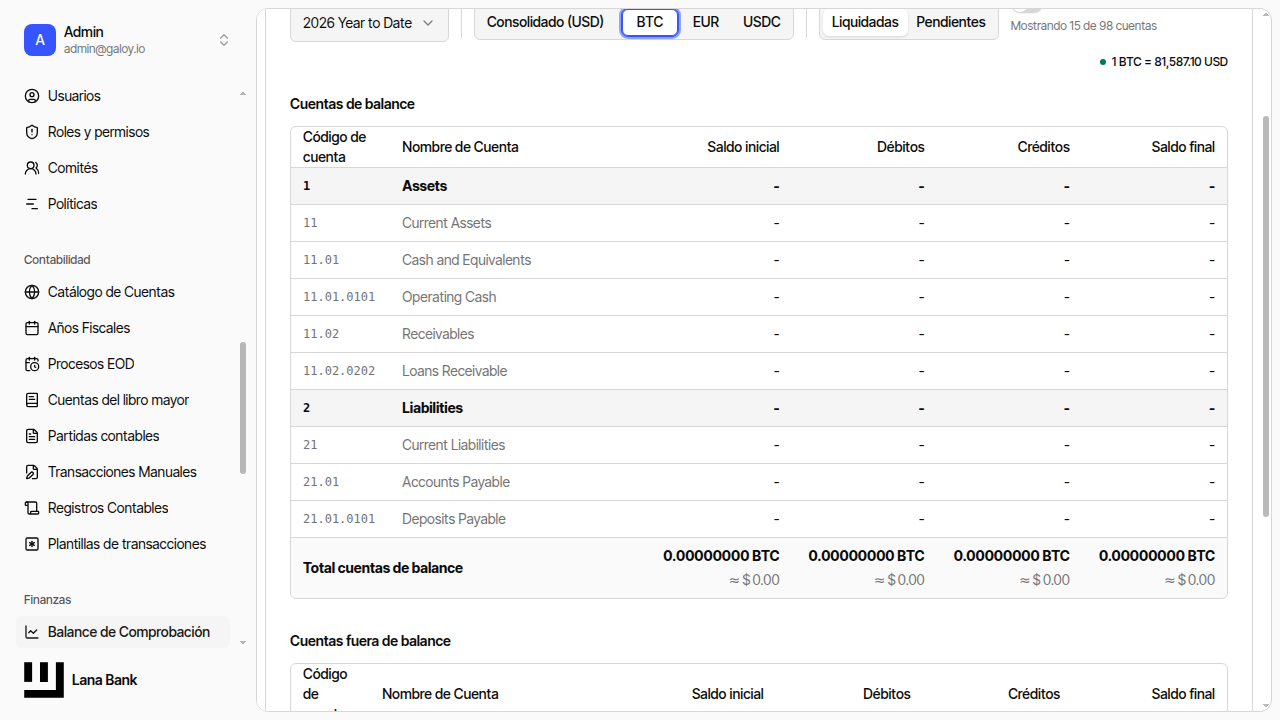Click the Cash and Equivalents account name
Image resolution: width=1280 pixels, height=720 pixels.
(467, 260)
